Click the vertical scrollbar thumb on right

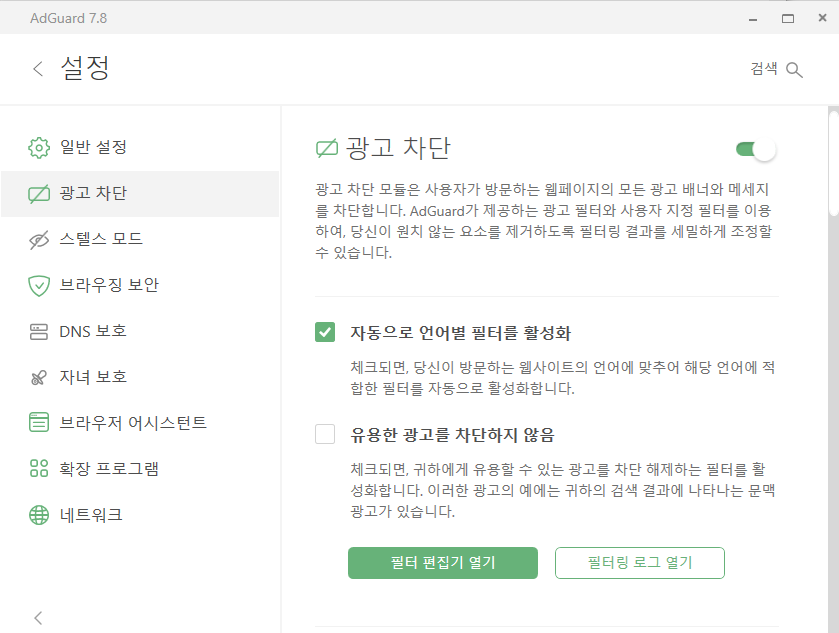point(834,163)
